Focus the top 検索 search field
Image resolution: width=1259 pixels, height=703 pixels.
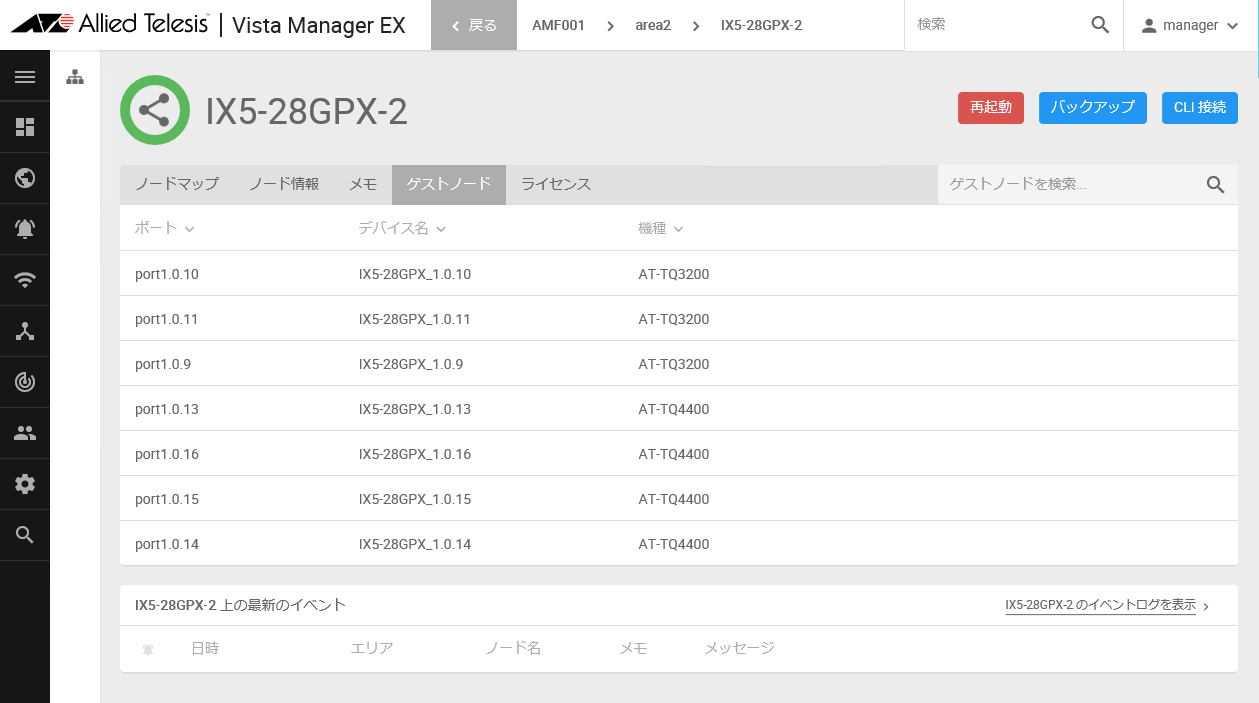[x=997, y=25]
